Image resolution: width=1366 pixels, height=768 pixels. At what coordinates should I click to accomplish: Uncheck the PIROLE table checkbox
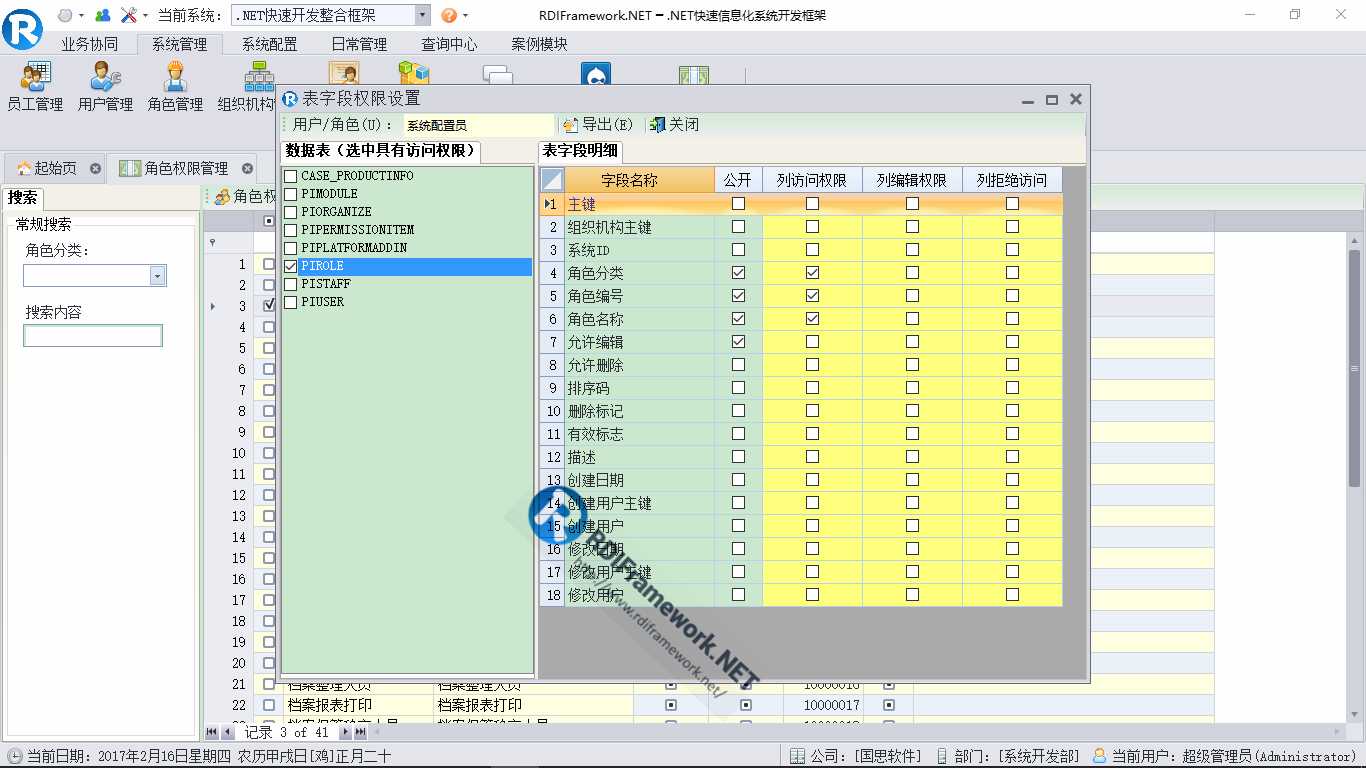pos(291,266)
